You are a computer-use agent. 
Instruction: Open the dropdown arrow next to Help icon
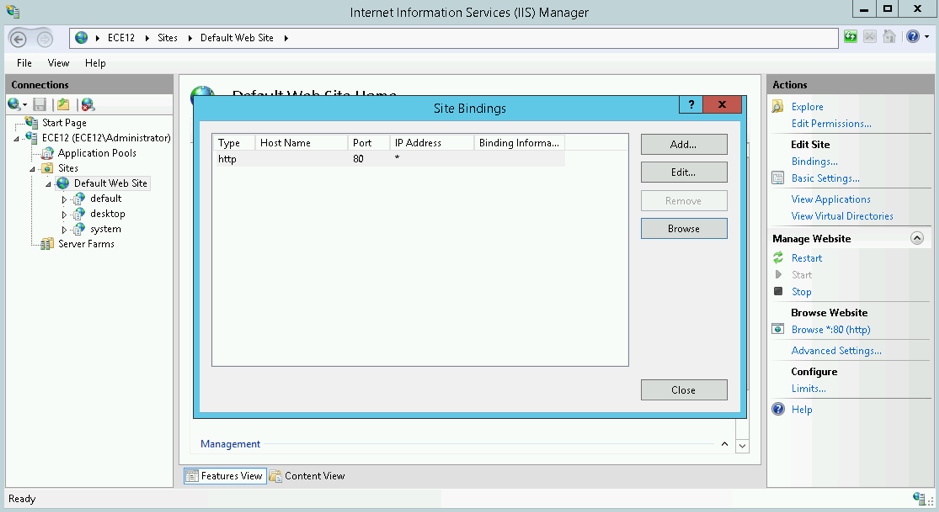(927, 37)
